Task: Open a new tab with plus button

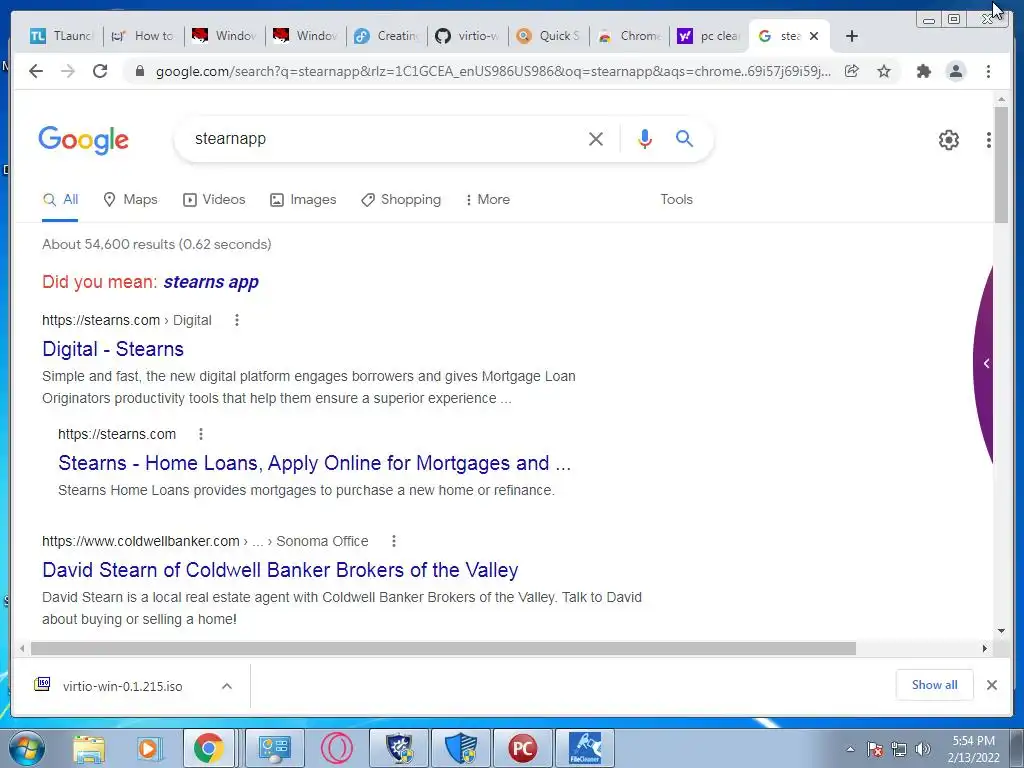Action: (x=852, y=36)
